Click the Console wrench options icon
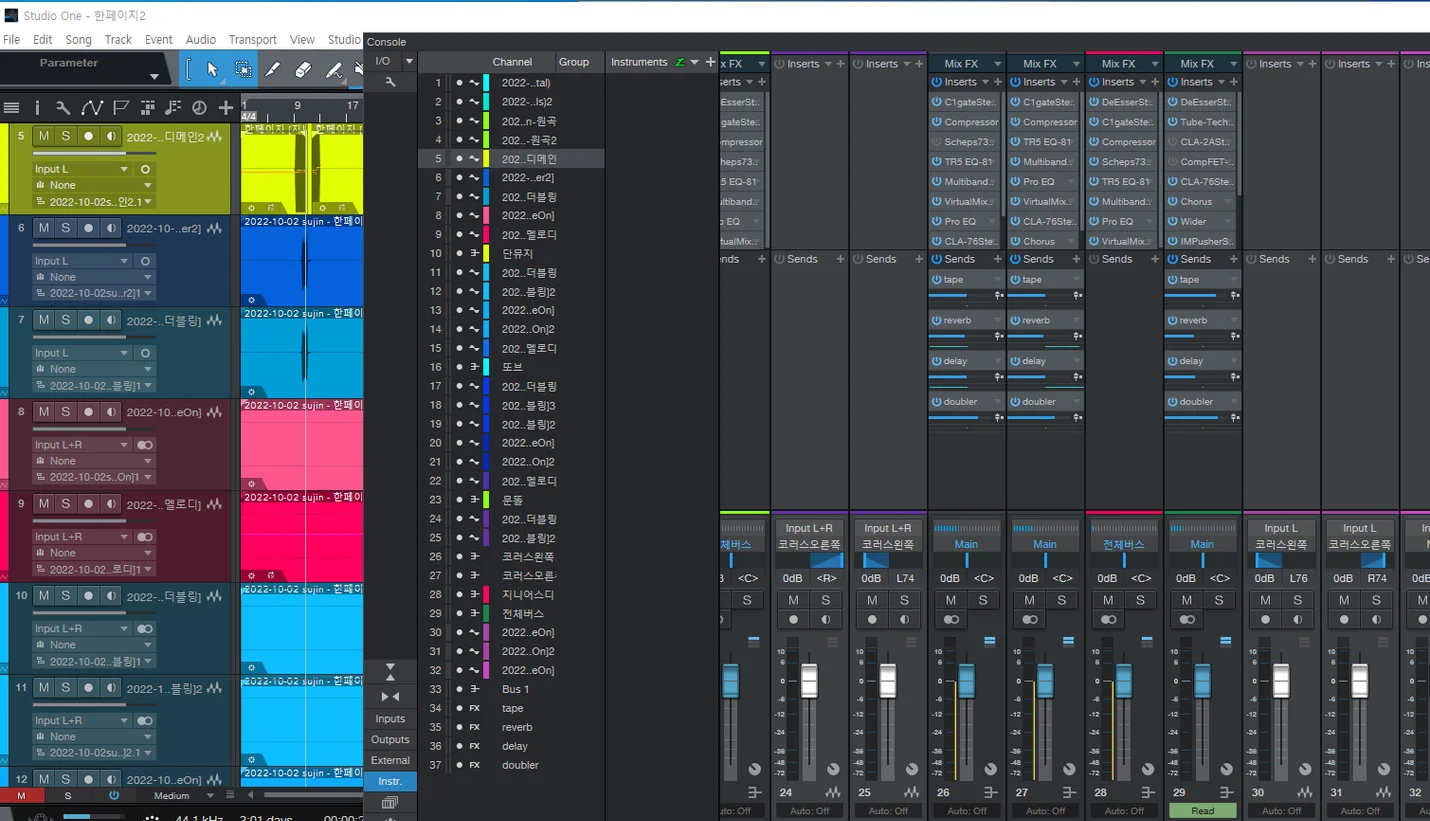 (x=390, y=82)
